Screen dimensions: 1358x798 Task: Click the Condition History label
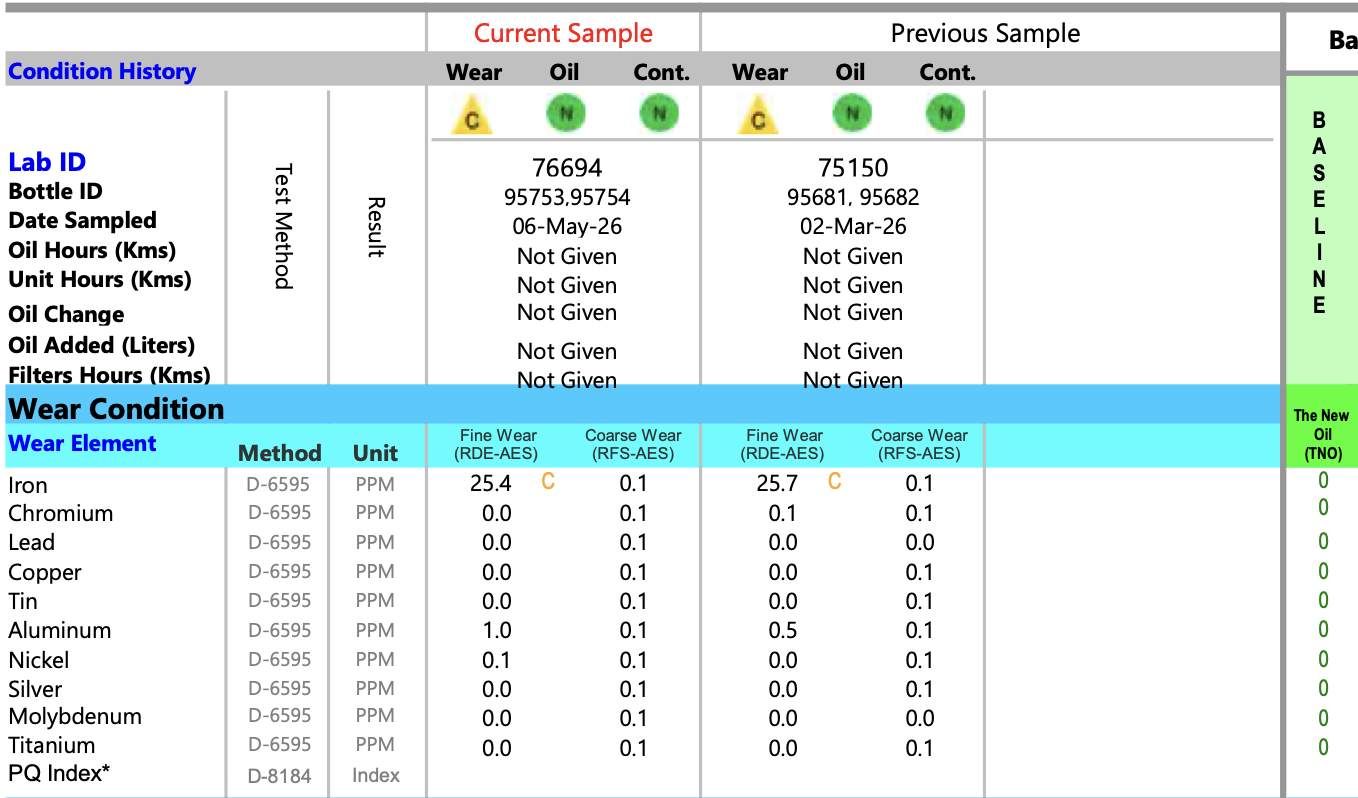click(102, 71)
